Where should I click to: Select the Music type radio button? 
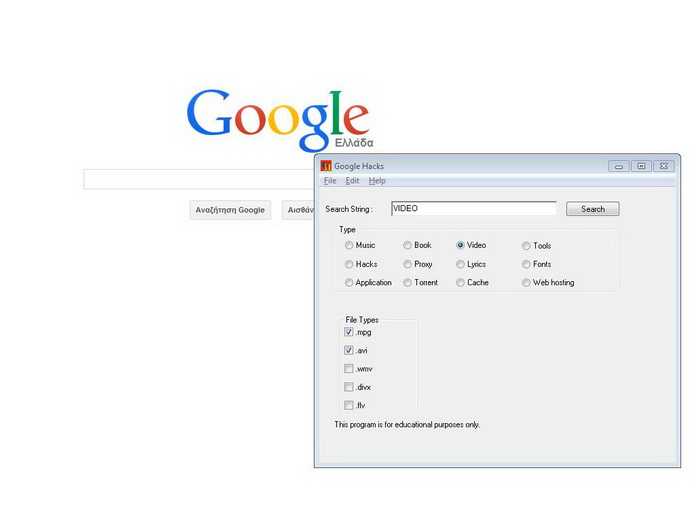pos(349,245)
